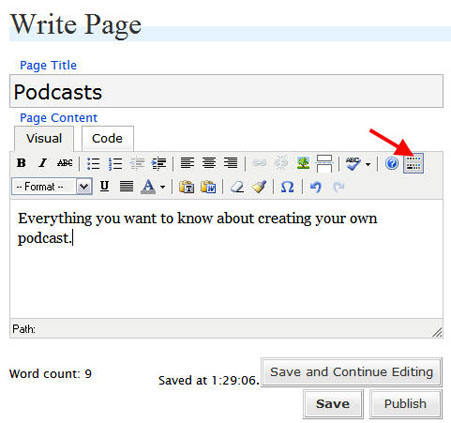Image resolution: width=451 pixels, height=423 pixels.
Task: Insert a page break (More tag)
Action: [x=324, y=163]
